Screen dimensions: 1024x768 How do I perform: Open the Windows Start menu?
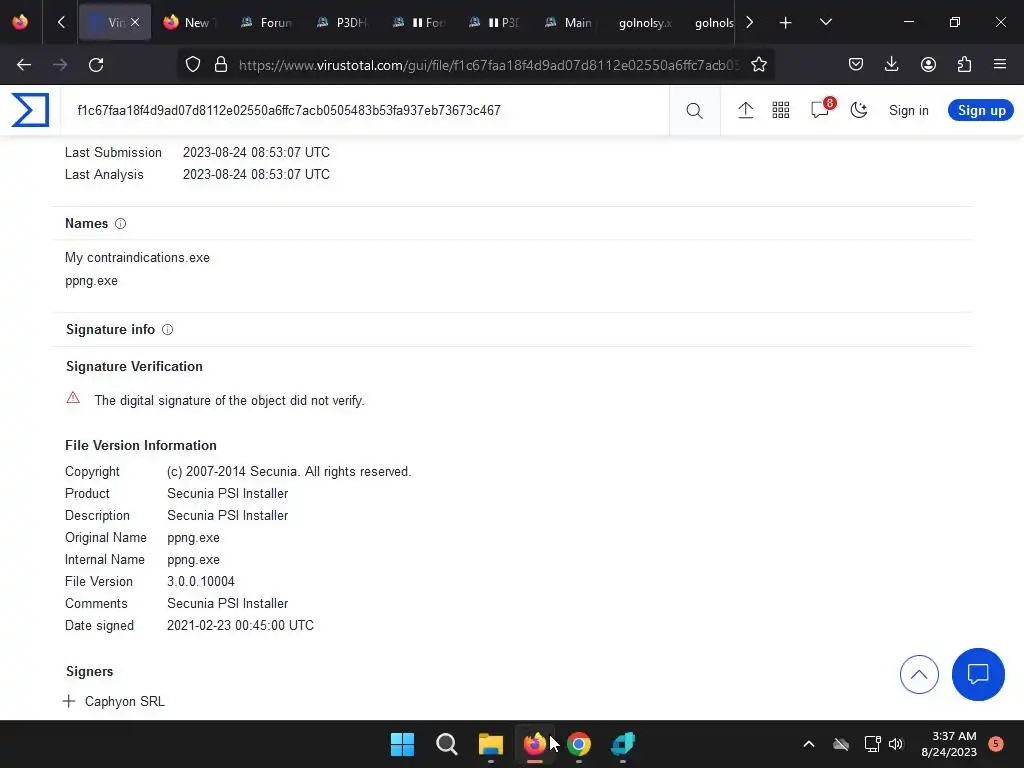pos(402,744)
